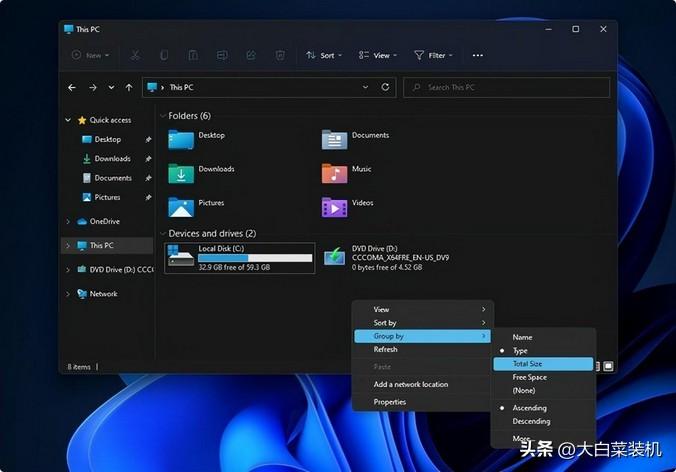Click the Local Disk C: capacity bar
The width and height of the screenshot is (676, 472).
pos(255,258)
